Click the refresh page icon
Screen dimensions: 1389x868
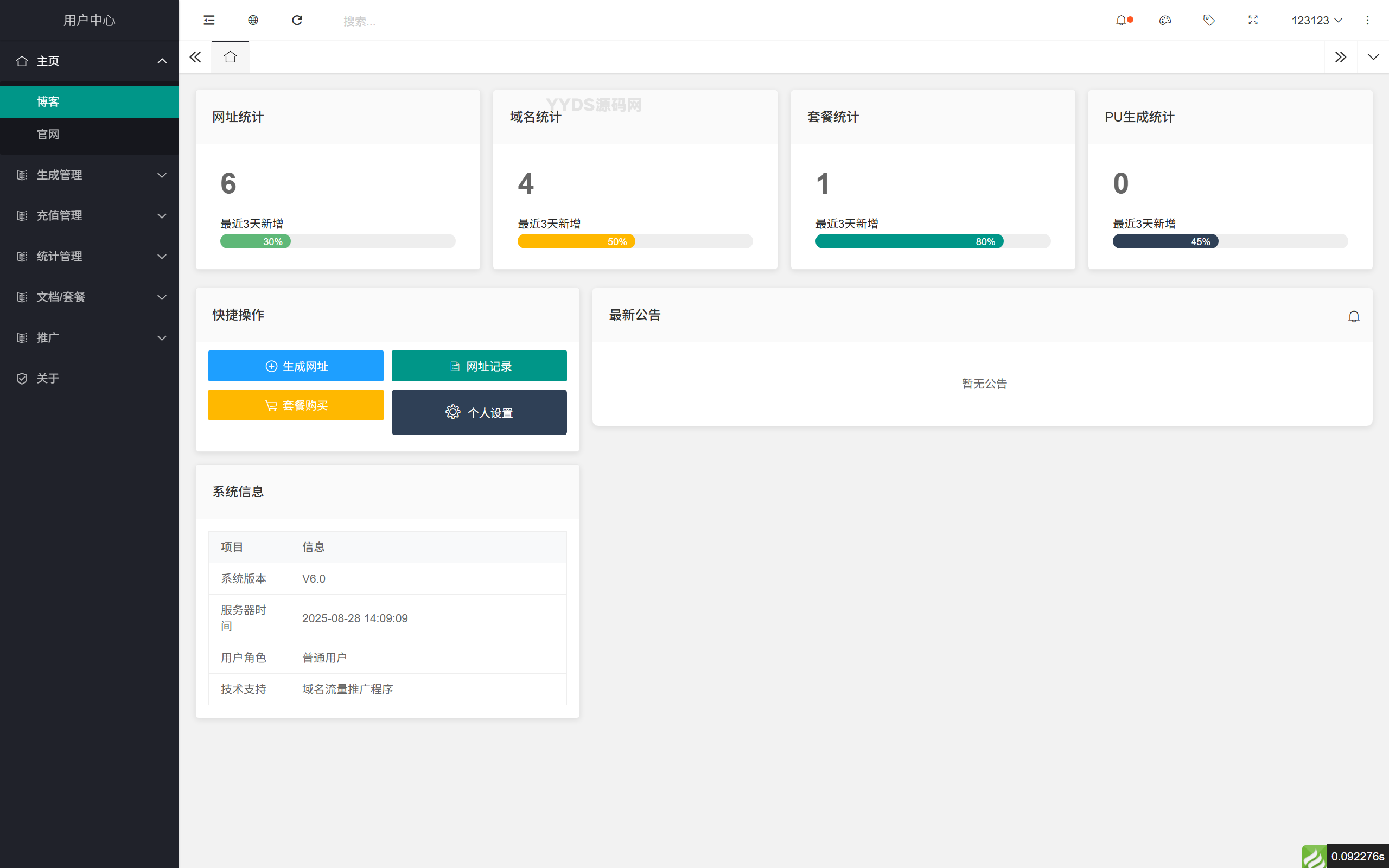[297, 21]
